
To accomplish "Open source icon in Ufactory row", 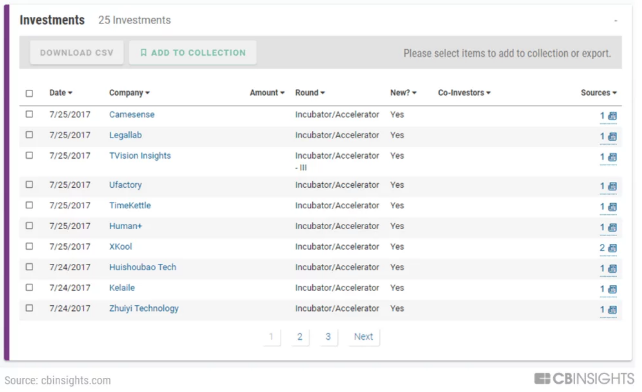I will 613,186.
